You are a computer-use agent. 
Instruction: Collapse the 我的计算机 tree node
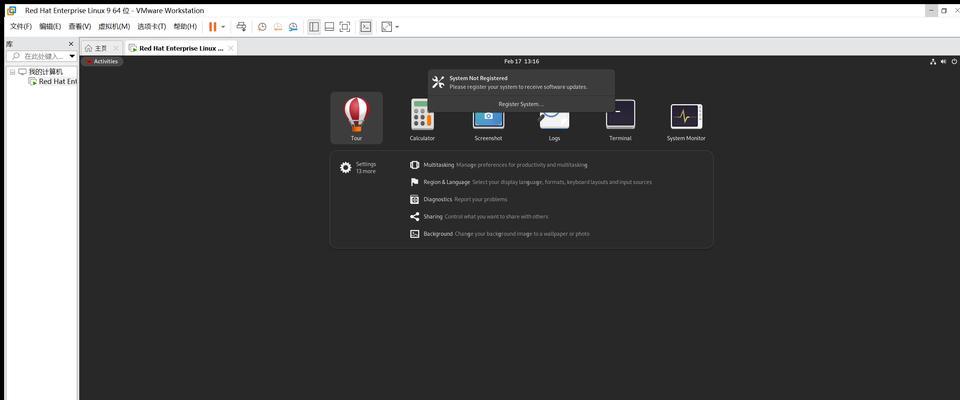[x=12, y=72]
